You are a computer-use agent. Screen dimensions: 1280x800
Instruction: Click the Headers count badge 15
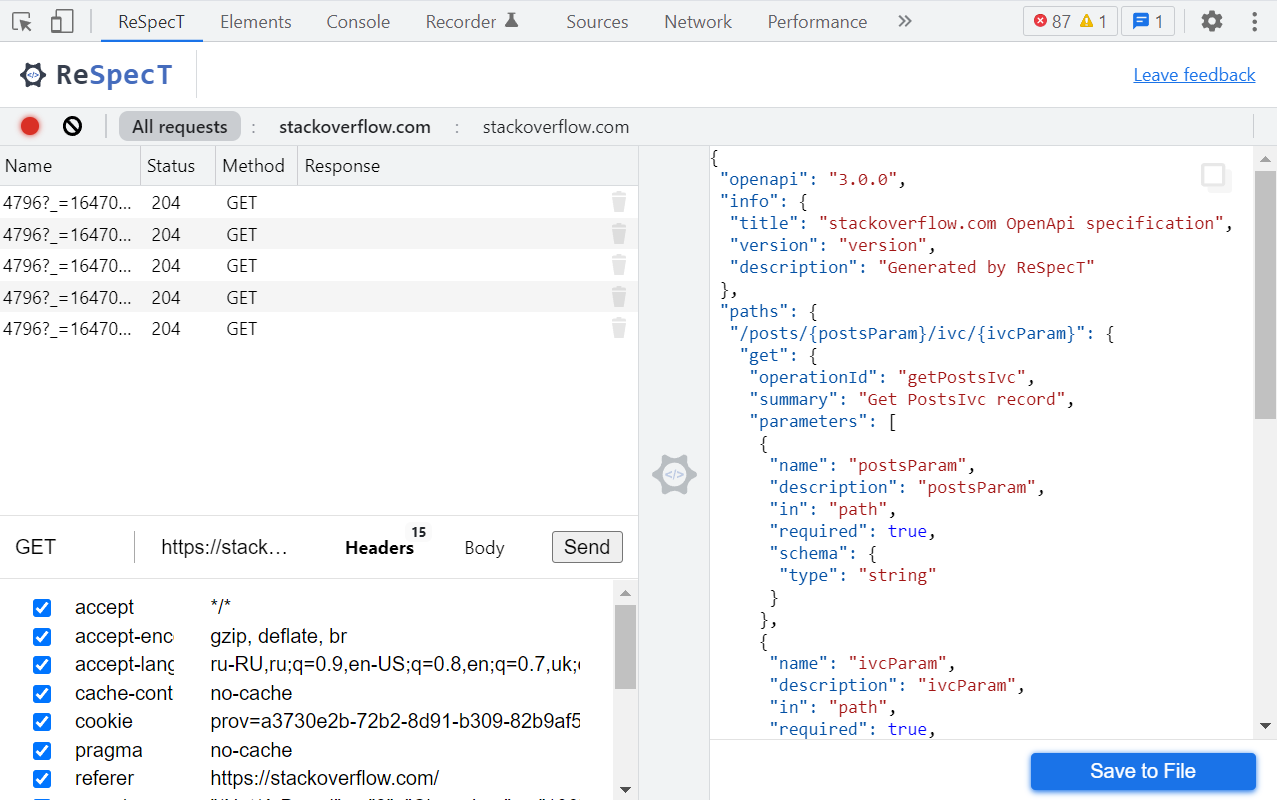(x=418, y=532)
